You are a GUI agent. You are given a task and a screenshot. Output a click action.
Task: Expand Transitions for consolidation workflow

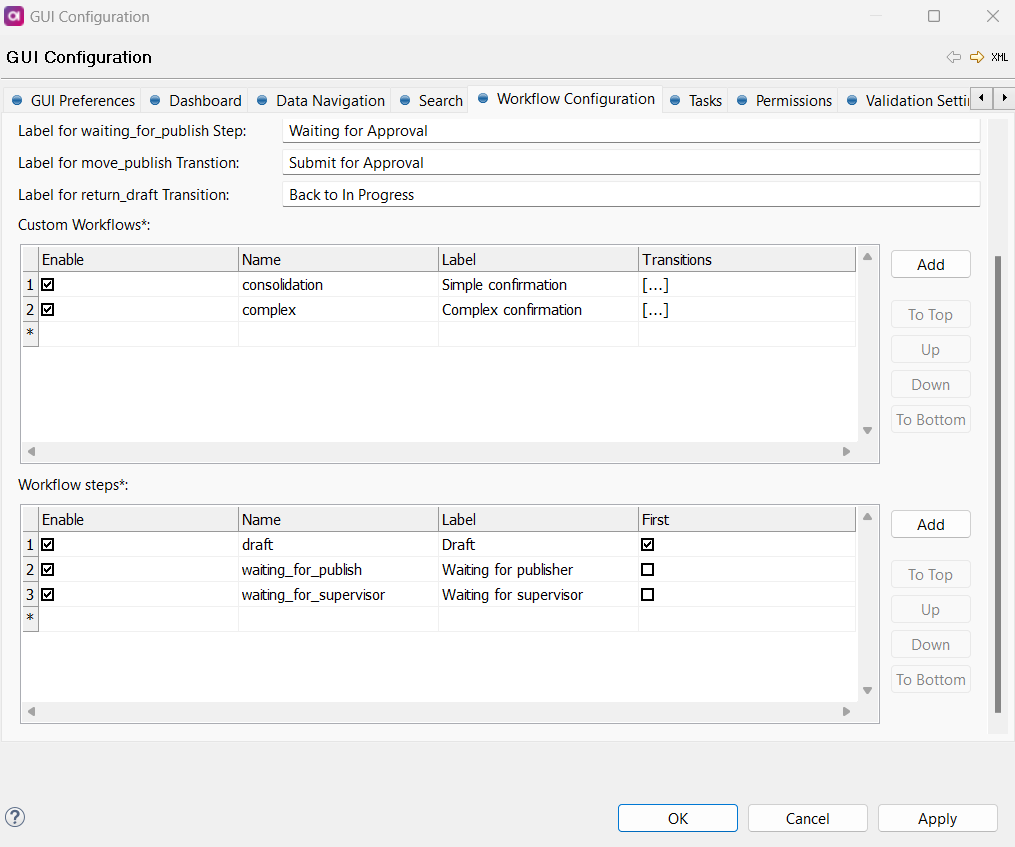tap(655, 285)
